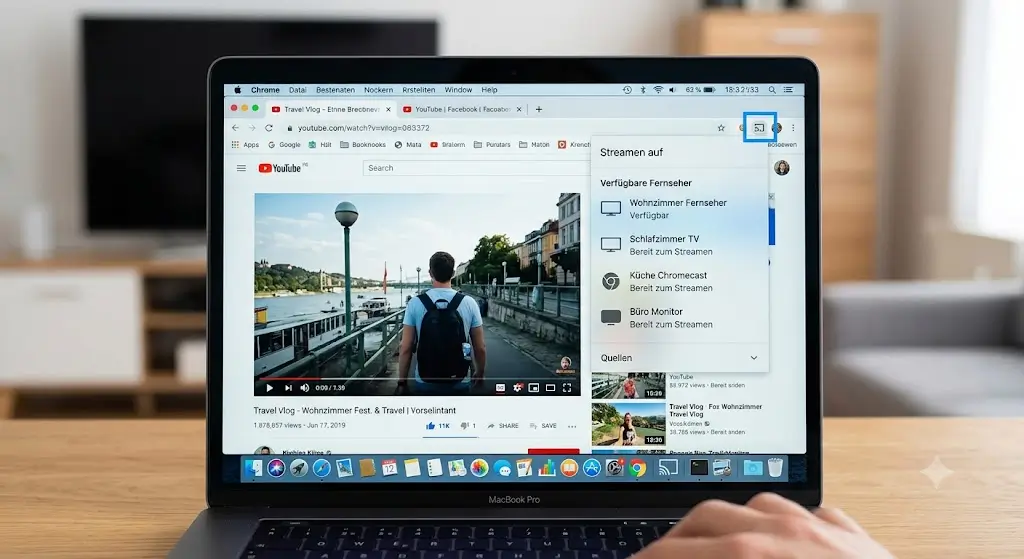Switch to the Travel Vlog tab
1024x559 pixels.
[x=330, y=109]
